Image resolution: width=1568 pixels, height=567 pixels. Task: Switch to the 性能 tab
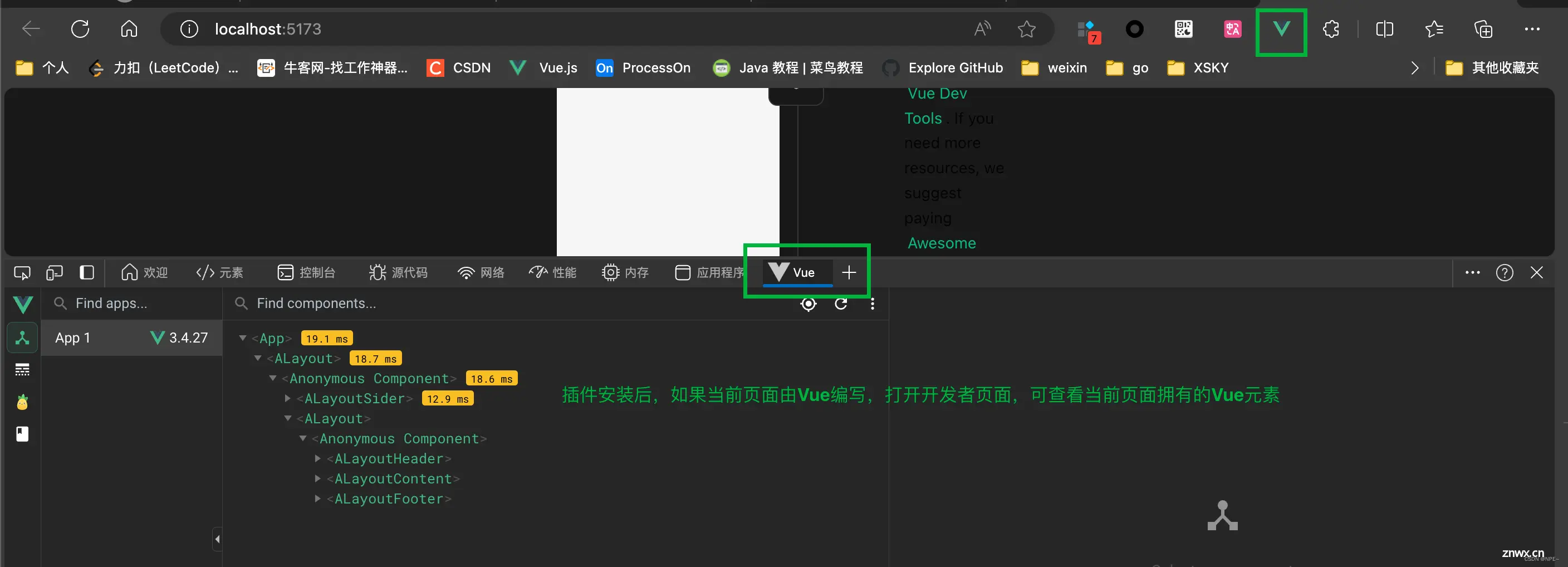point(553,272)
